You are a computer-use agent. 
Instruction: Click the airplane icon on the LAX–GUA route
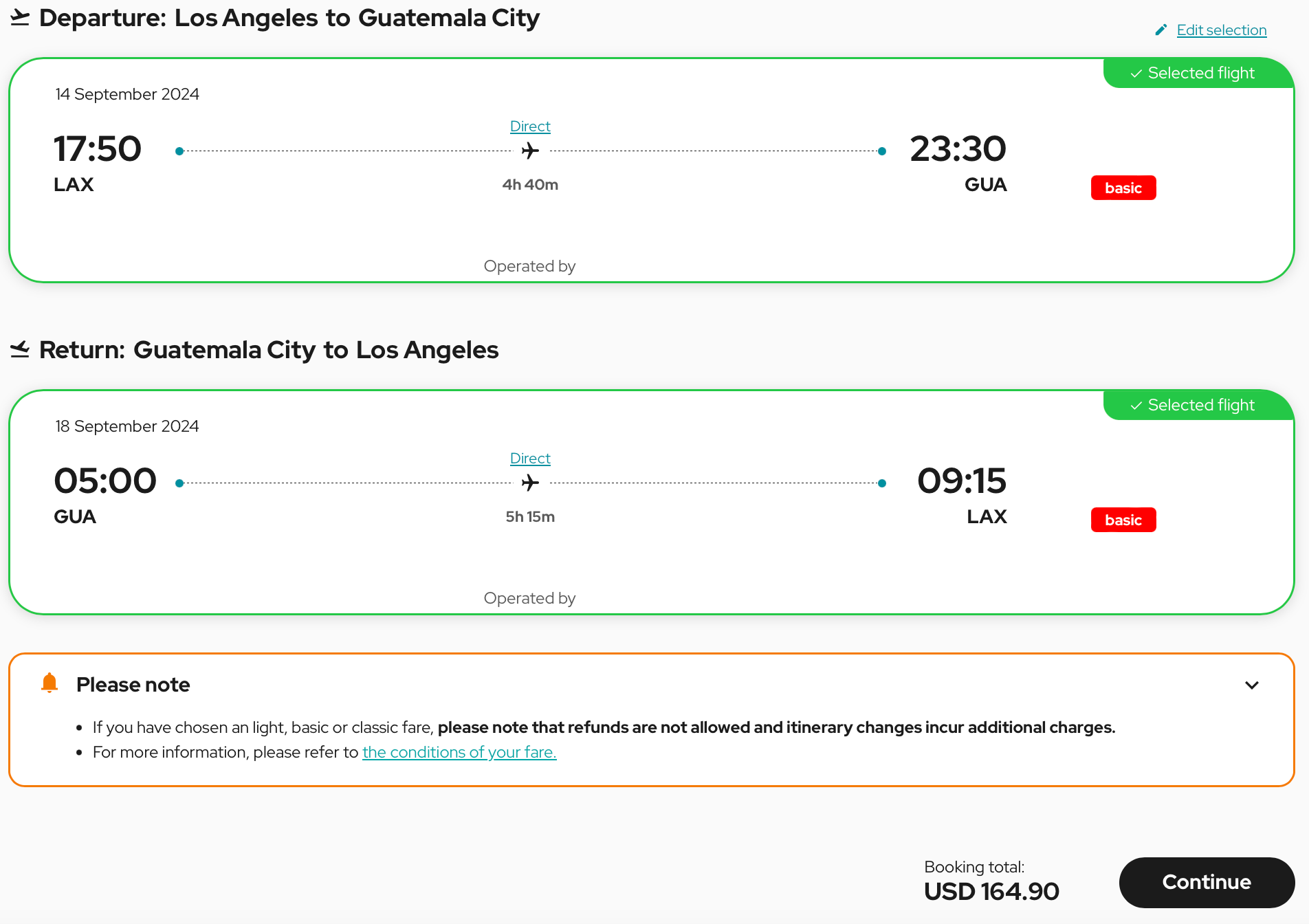click(530, 151)
